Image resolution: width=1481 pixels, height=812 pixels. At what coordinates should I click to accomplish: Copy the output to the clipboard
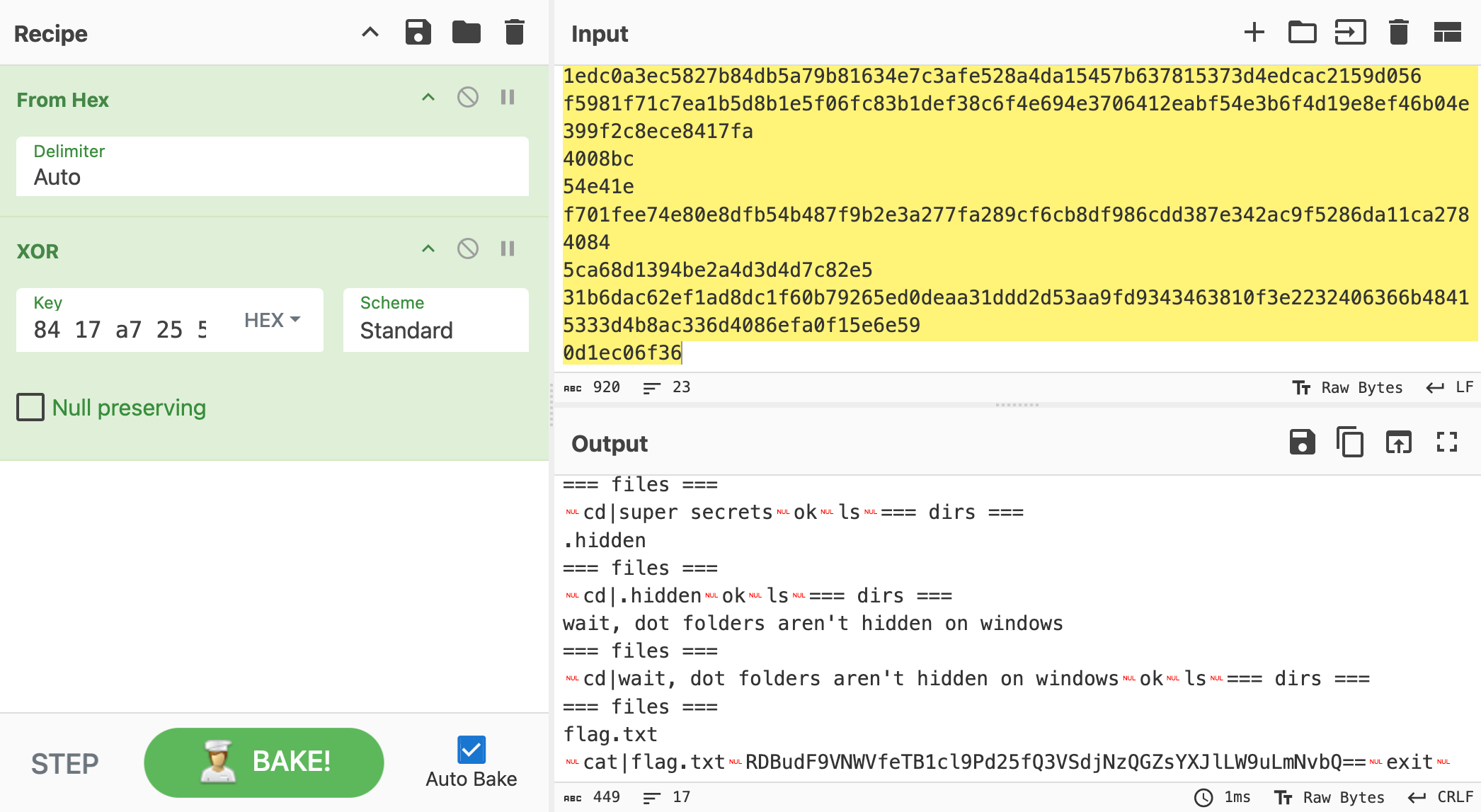coord(1350,442)
